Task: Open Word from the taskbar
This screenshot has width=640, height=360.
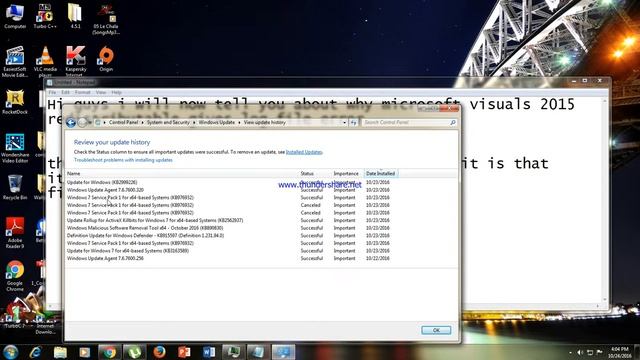Action: click(x=209, y=352)
